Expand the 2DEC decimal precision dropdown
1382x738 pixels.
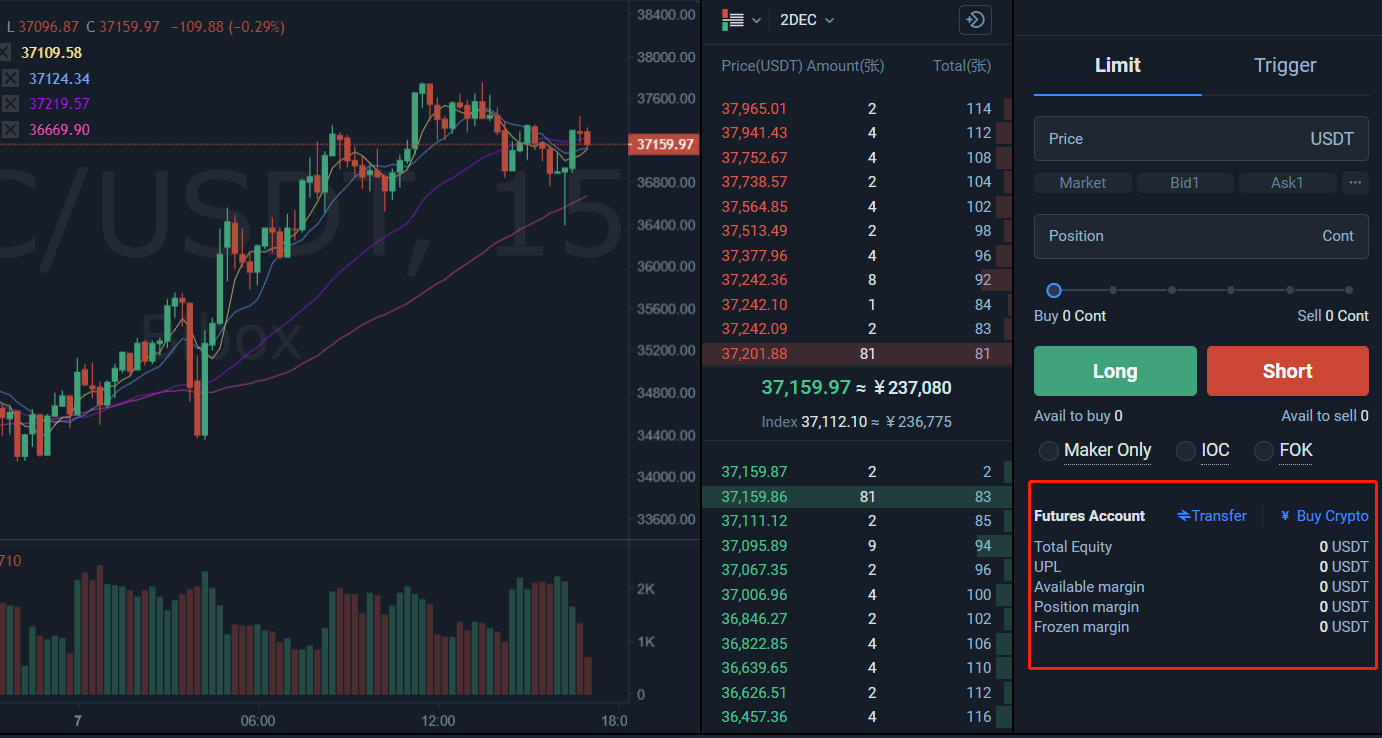pyautogui.click(x=806, y=20)
